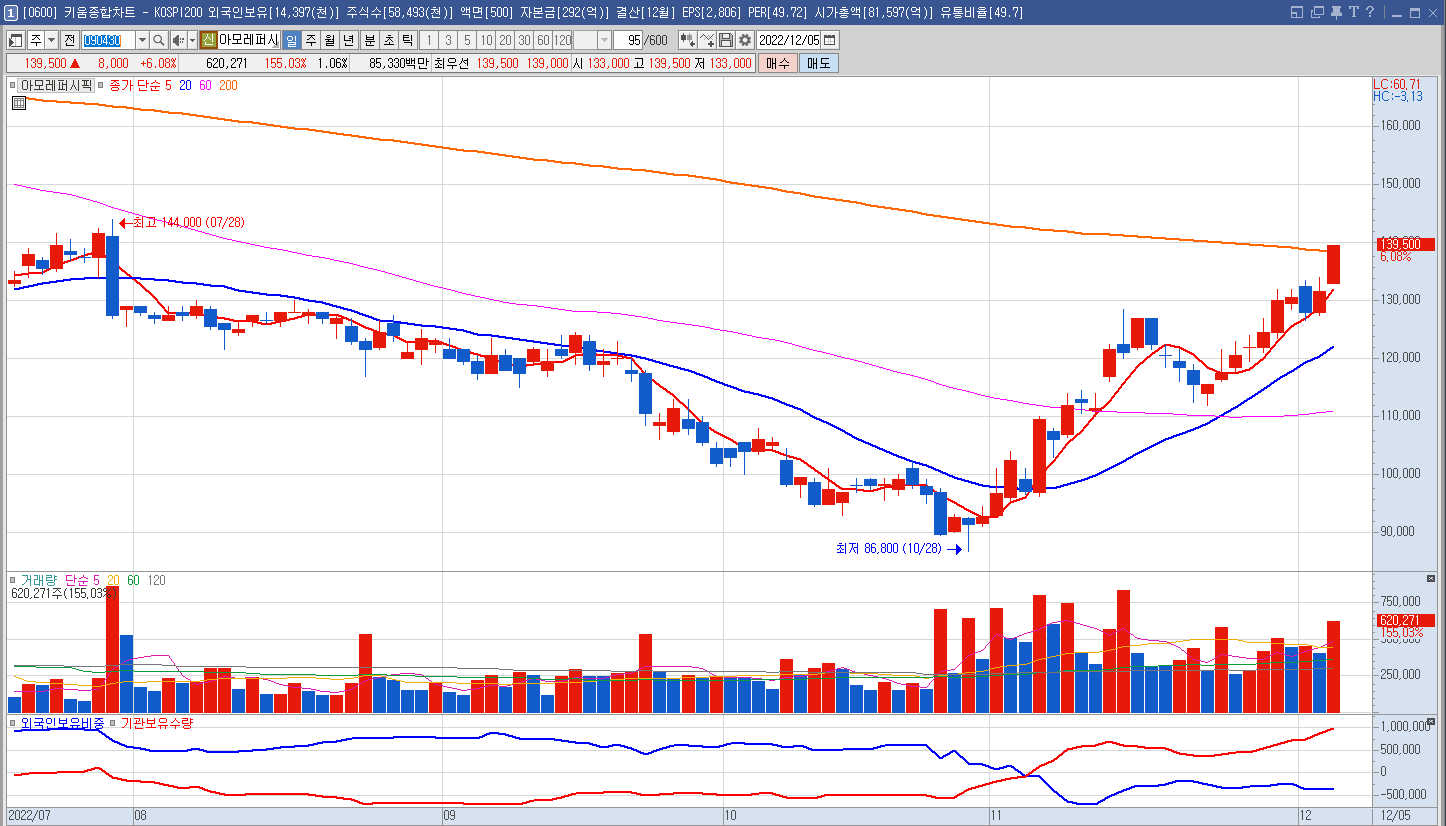
Task: Click the 전 button beside the stock code
Action: point(69,40)
